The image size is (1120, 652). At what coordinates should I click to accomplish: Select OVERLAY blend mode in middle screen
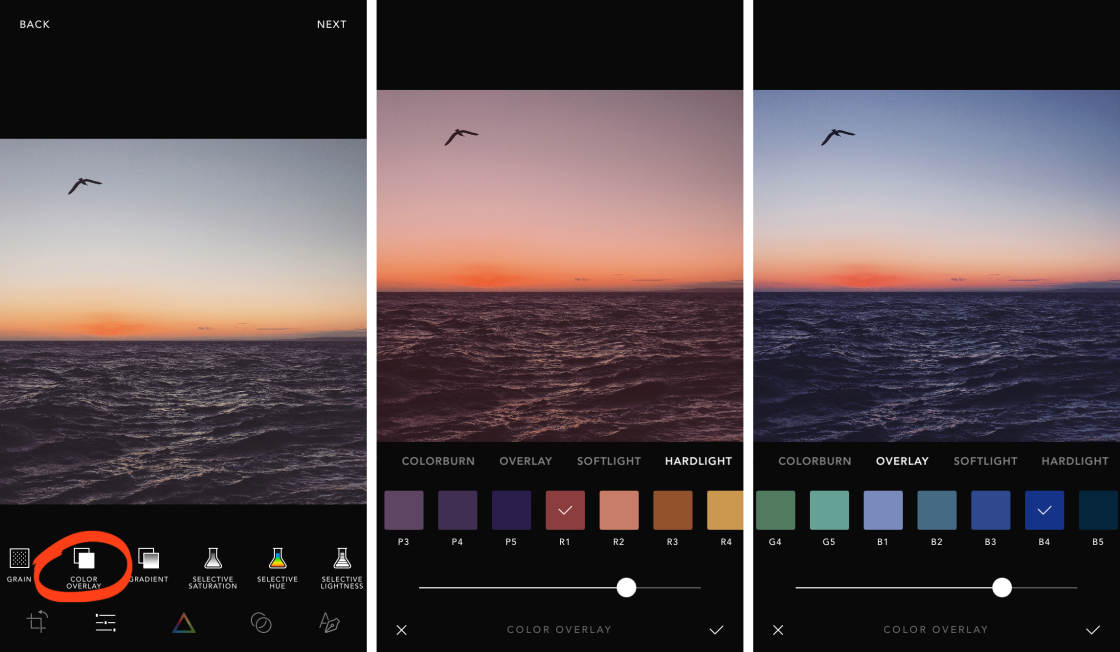click(526, 461)
